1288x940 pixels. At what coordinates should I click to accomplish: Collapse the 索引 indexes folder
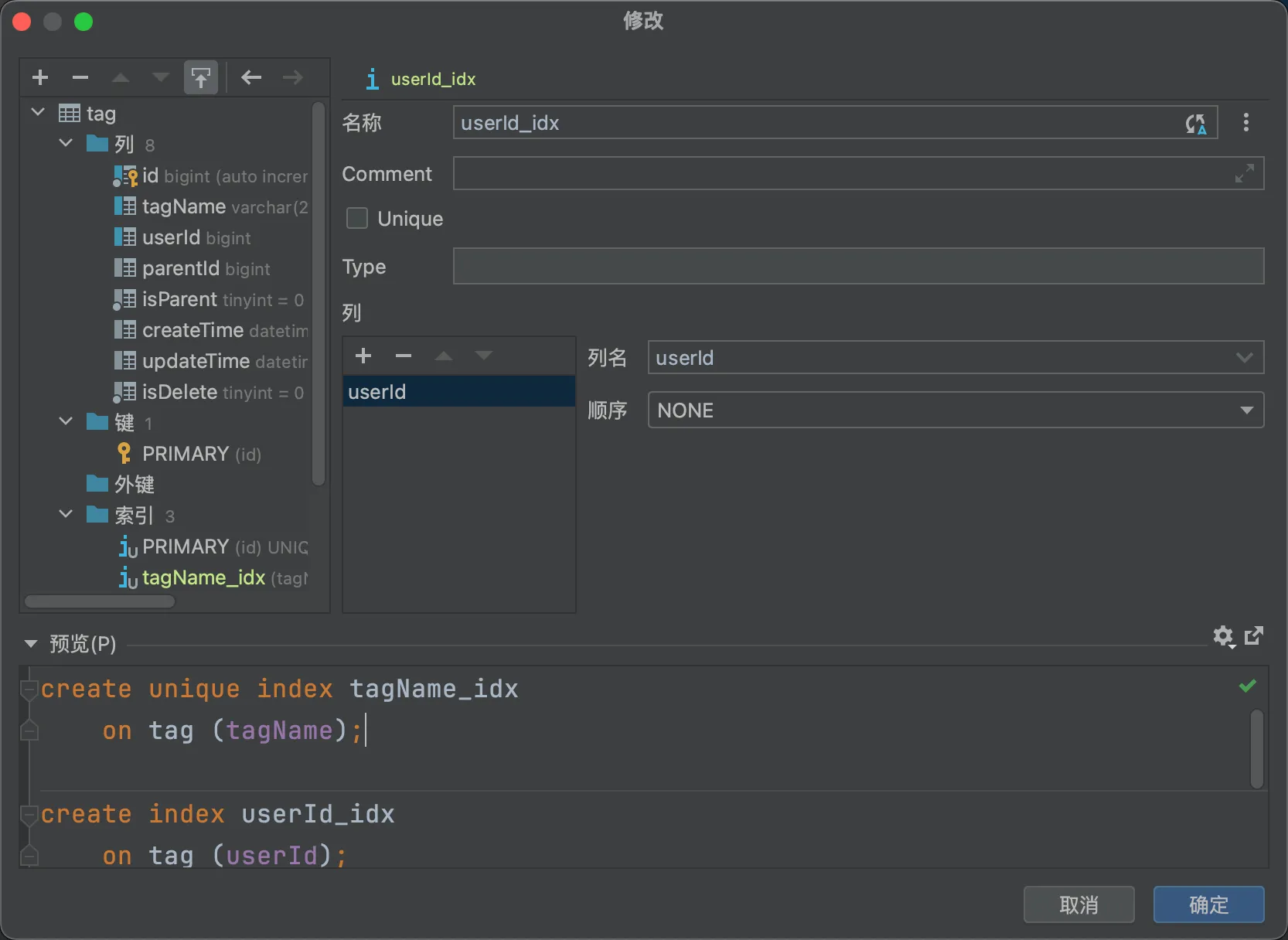coord(66,515)
